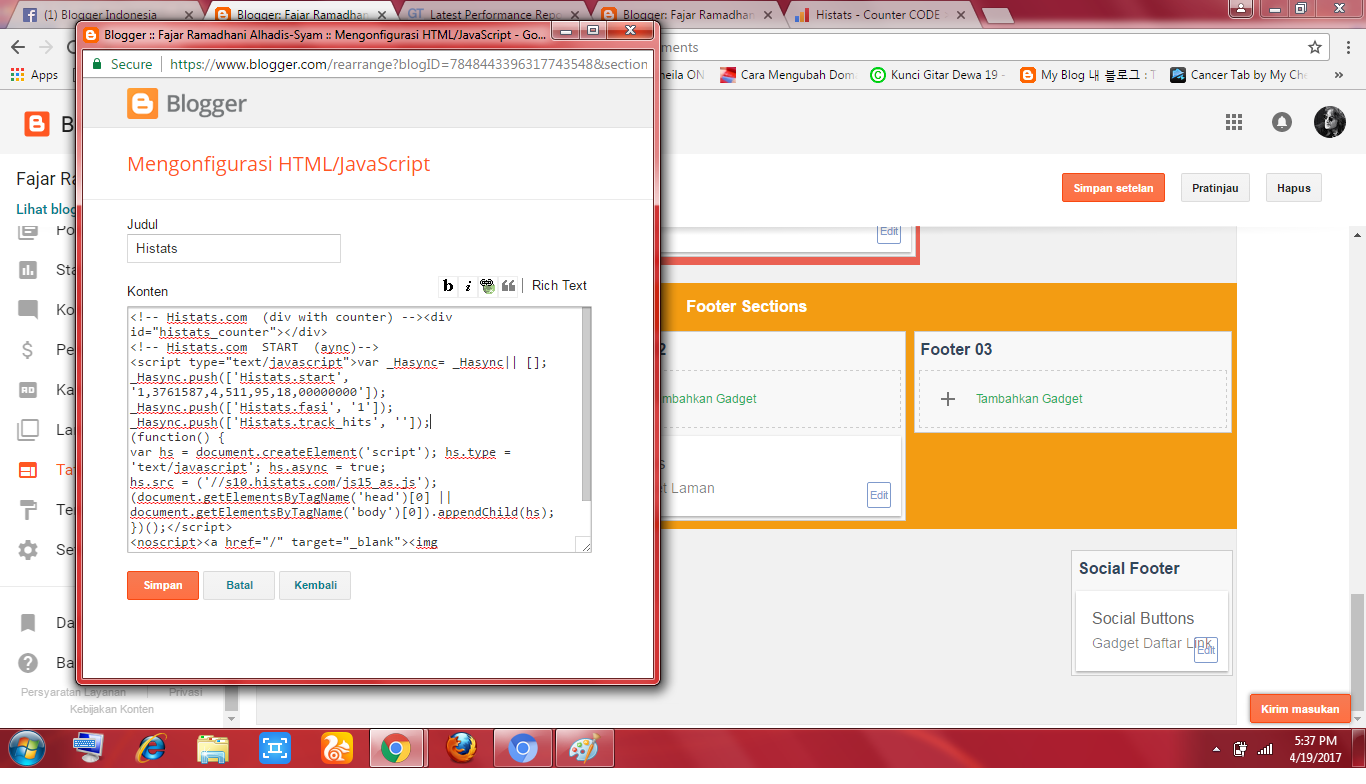Open the profile avatar in Blogger's header
The height and width of the screenshot is (784, 1366).
pyautogui.click(x=1330, y=122)
